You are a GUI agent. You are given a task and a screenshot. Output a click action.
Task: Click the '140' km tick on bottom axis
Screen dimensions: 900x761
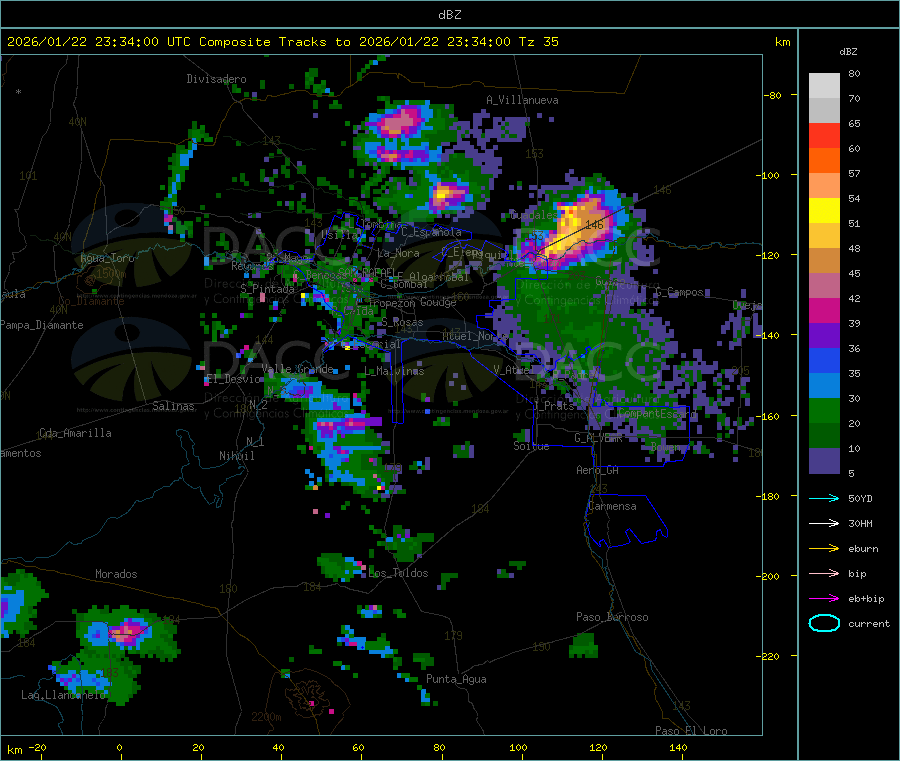point(678,748)
